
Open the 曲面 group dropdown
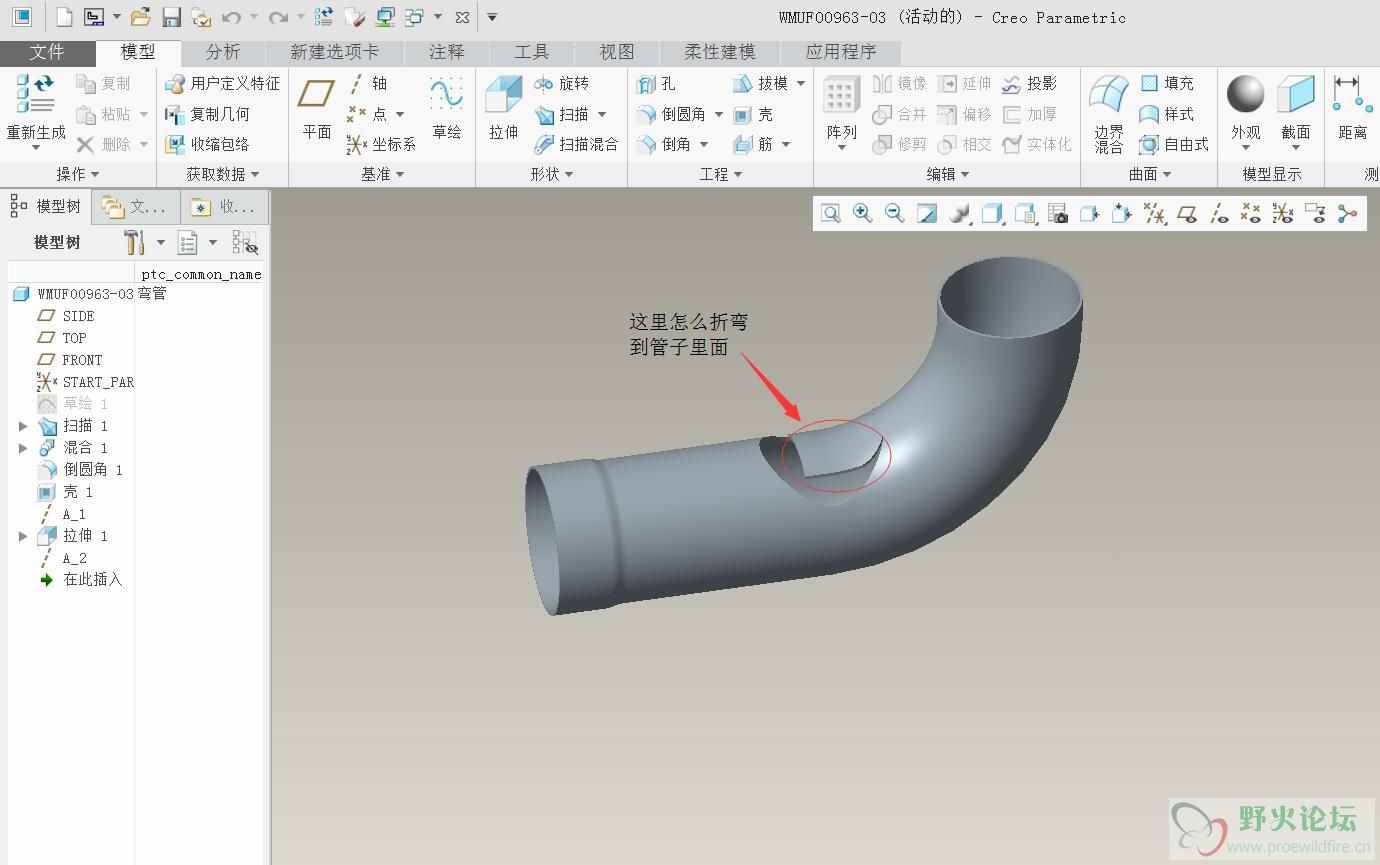point(1150,174)
